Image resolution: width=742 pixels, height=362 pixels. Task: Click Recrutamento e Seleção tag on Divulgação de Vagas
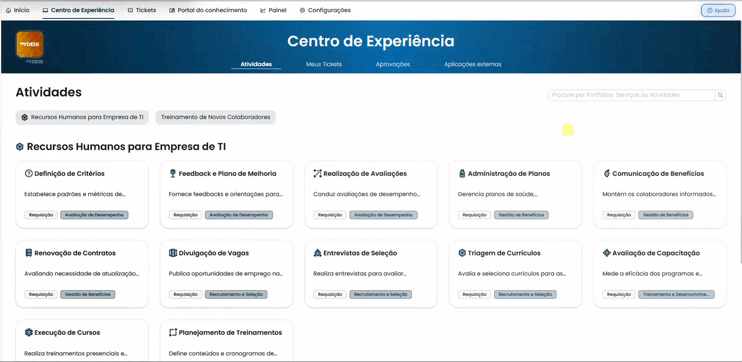(x=236, y=294)
